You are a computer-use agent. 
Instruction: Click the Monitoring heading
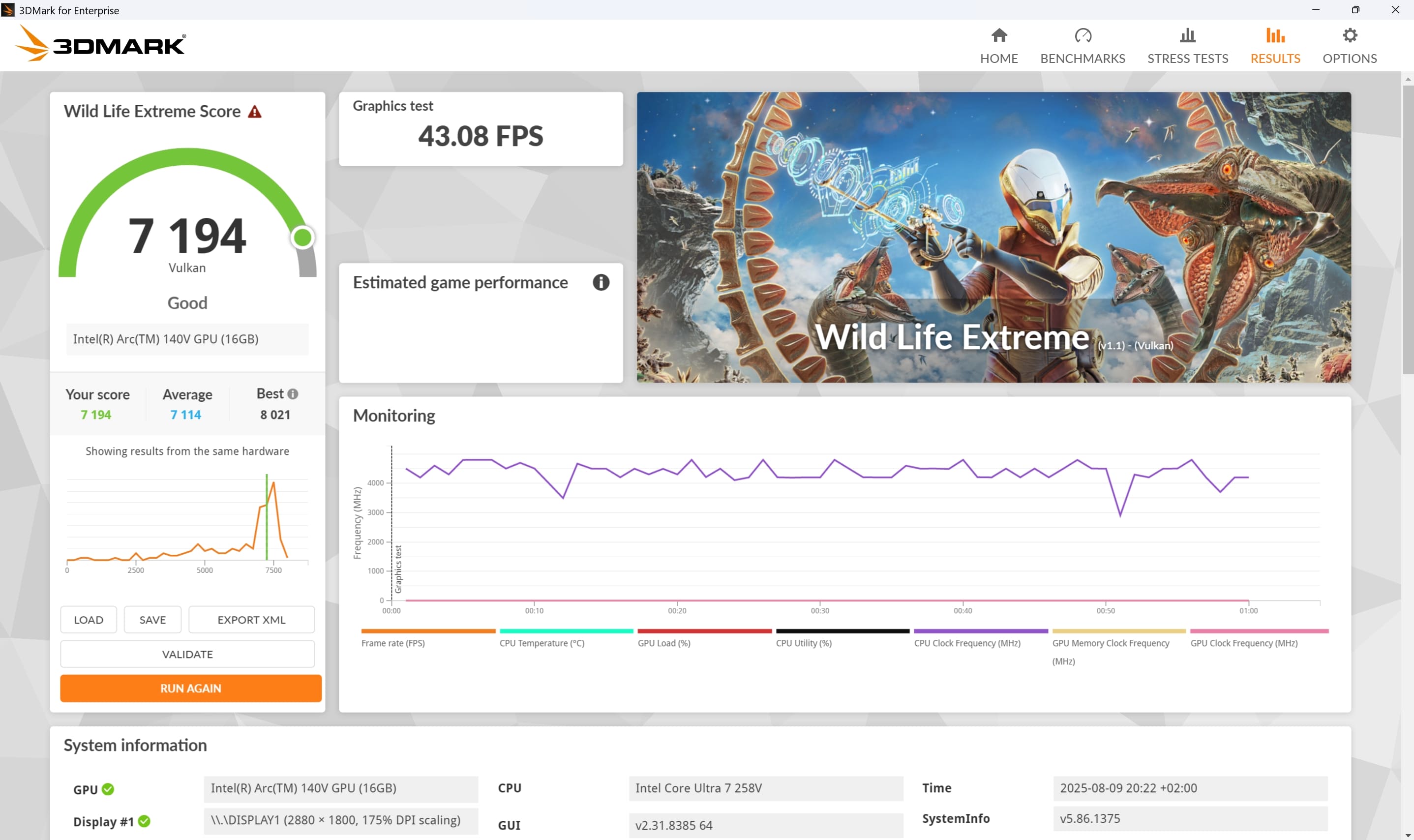coord(394,416)
